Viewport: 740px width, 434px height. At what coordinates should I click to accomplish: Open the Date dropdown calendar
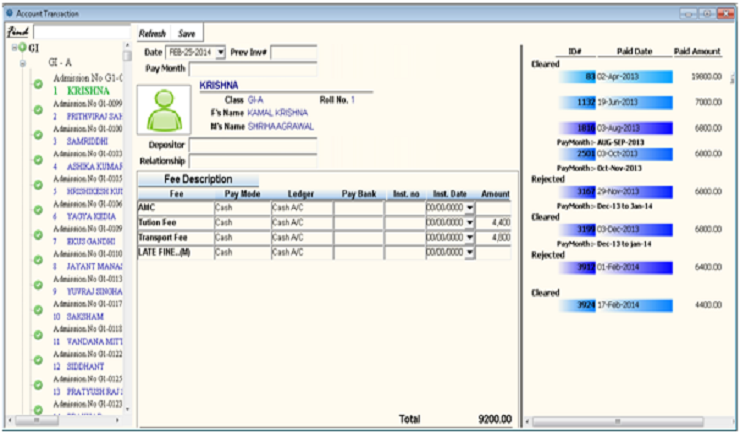click(221, 51)
